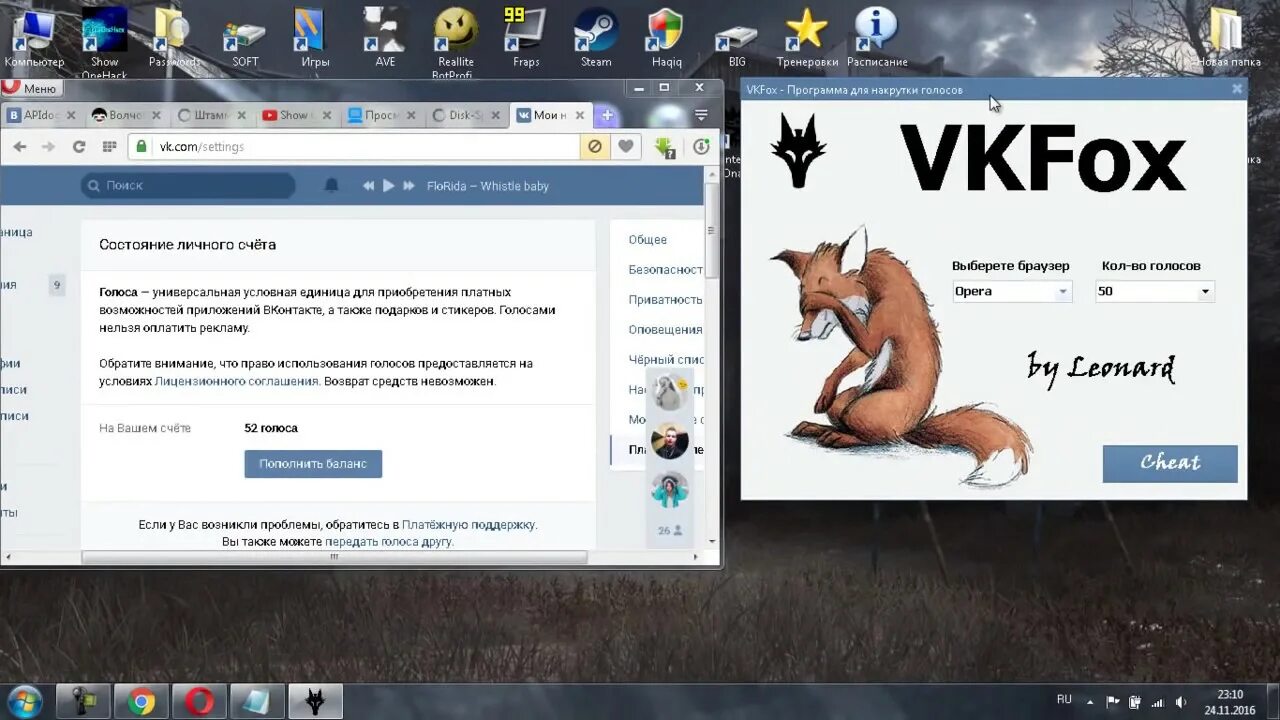The image size is (1280, 720).
Task: Click the Пополнить баланс button
Action: (313, 464)
